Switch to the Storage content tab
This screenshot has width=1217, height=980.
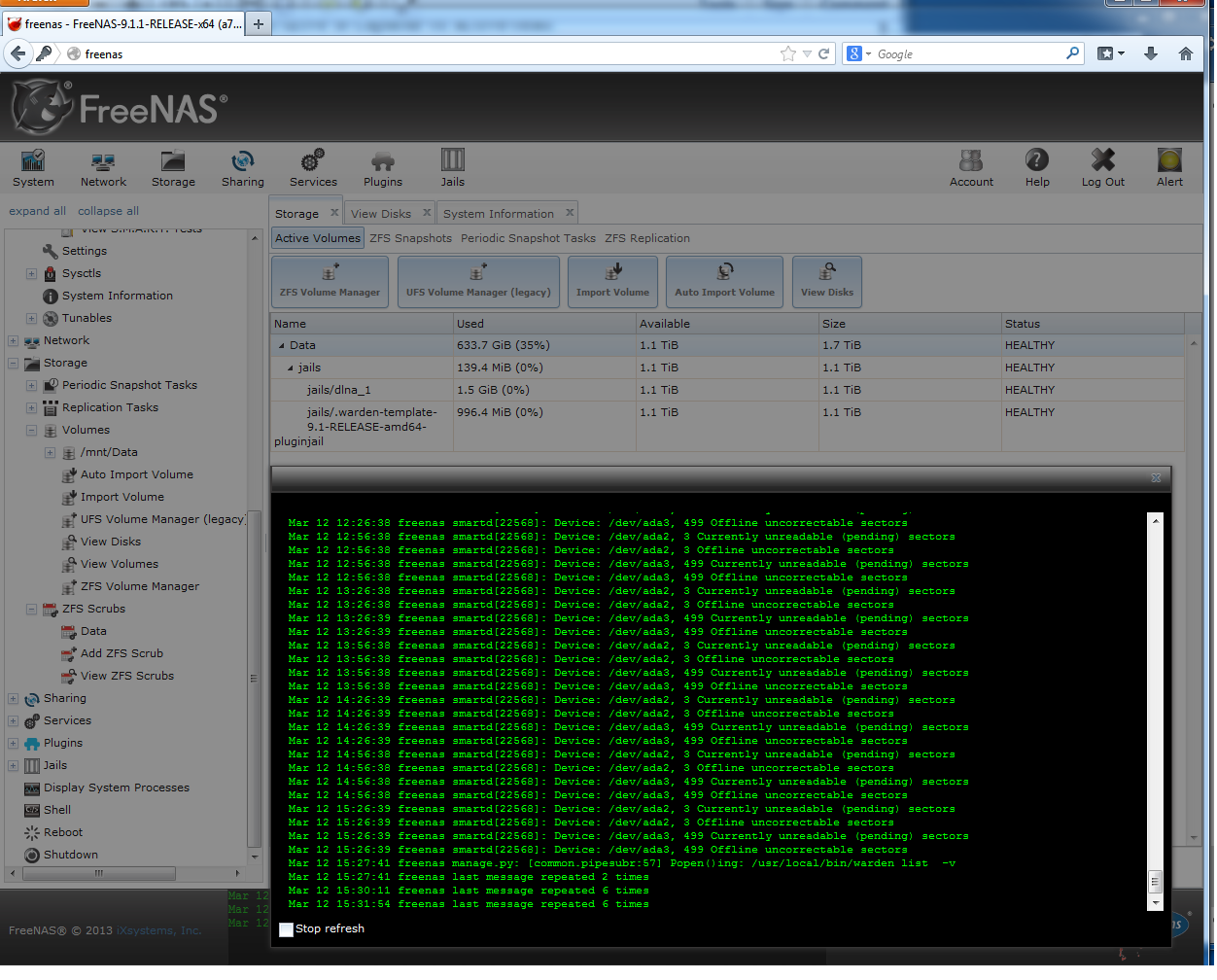click(x=296, y=214)
